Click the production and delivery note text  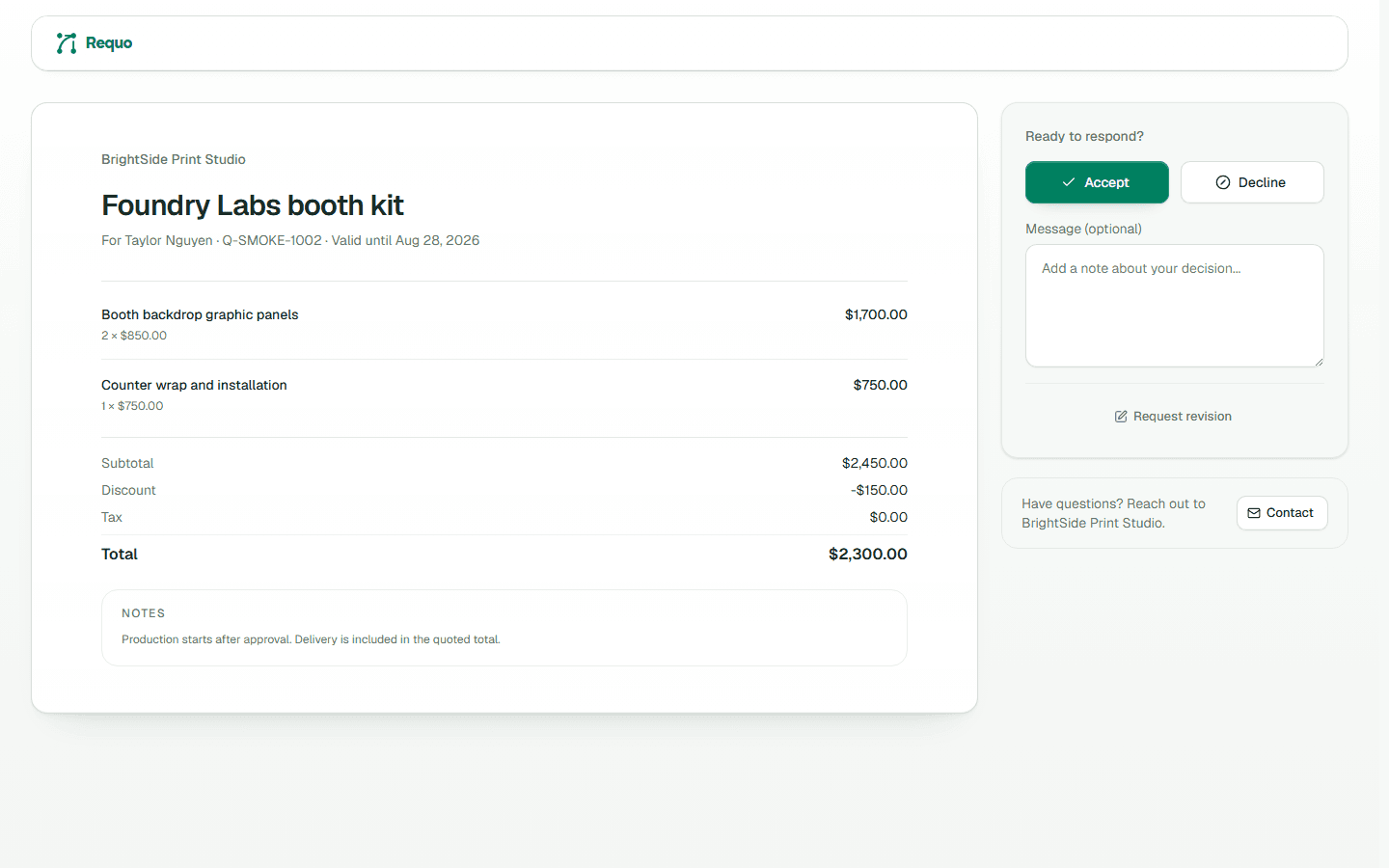tap(311, 639)
